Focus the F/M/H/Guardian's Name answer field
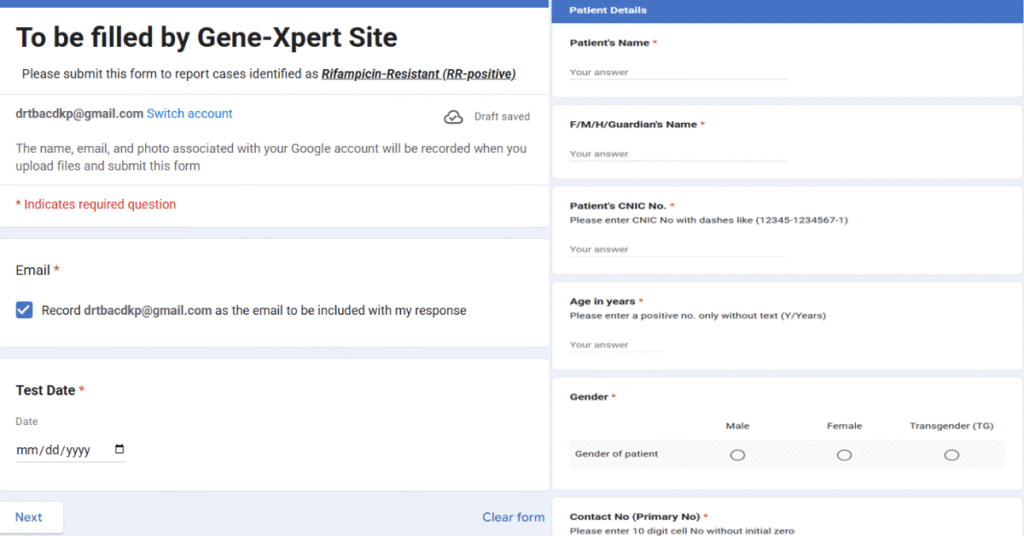This screenshot has width=1024, height=536. (x=678, y=154)
